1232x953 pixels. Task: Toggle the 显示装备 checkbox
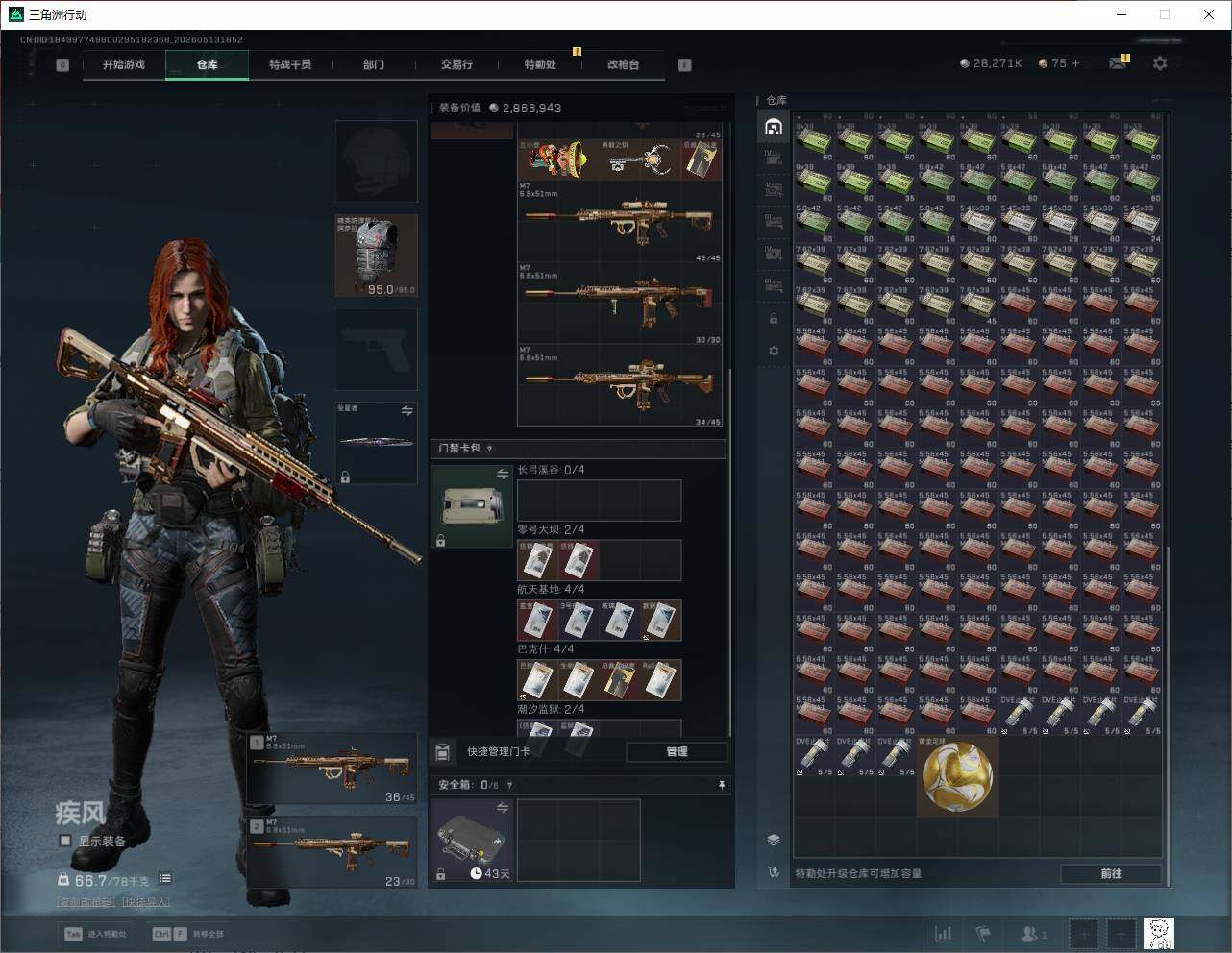pyautogui.click(x=65, y=841)
